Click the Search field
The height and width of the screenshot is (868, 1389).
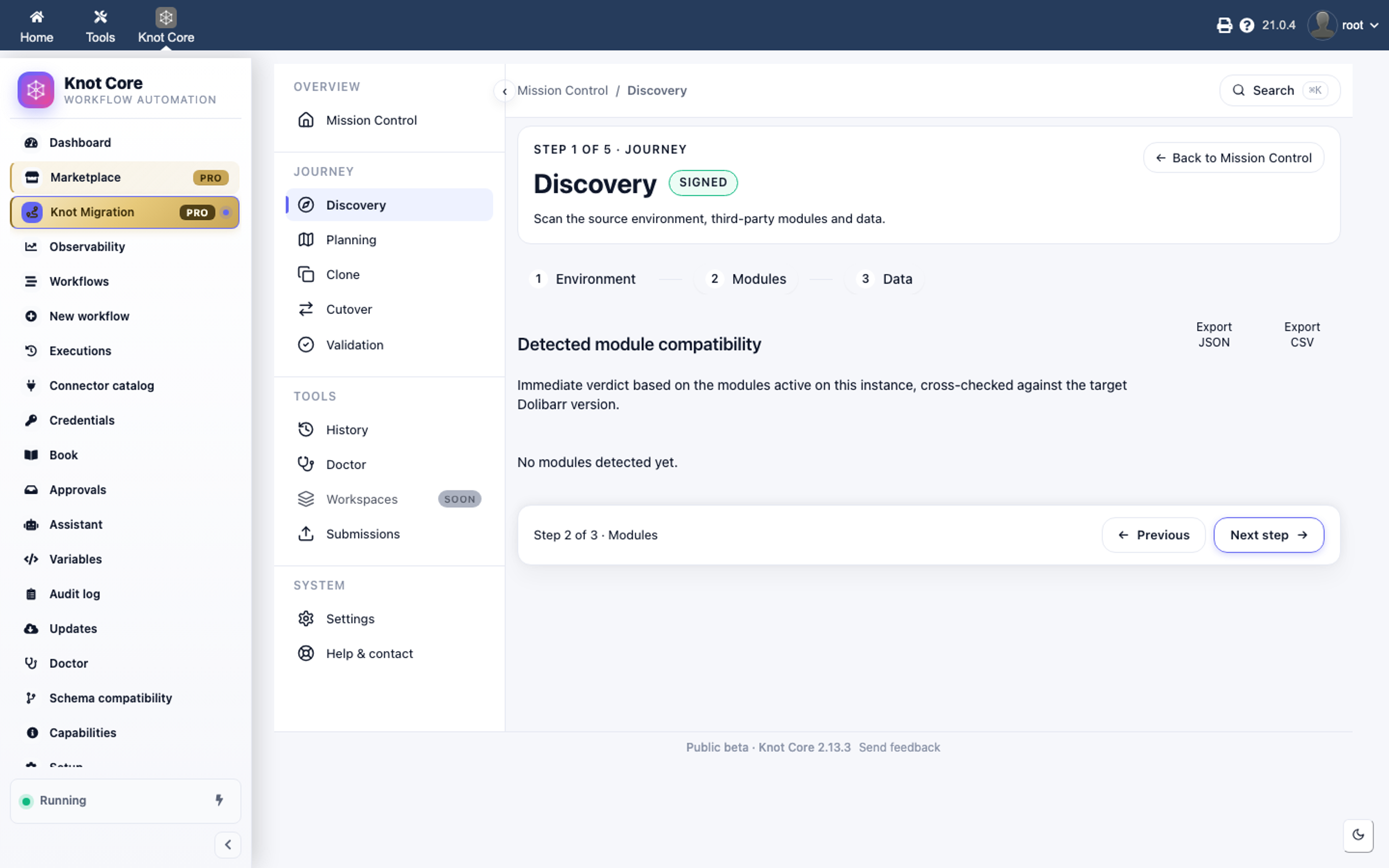(x=1280, y=91)
